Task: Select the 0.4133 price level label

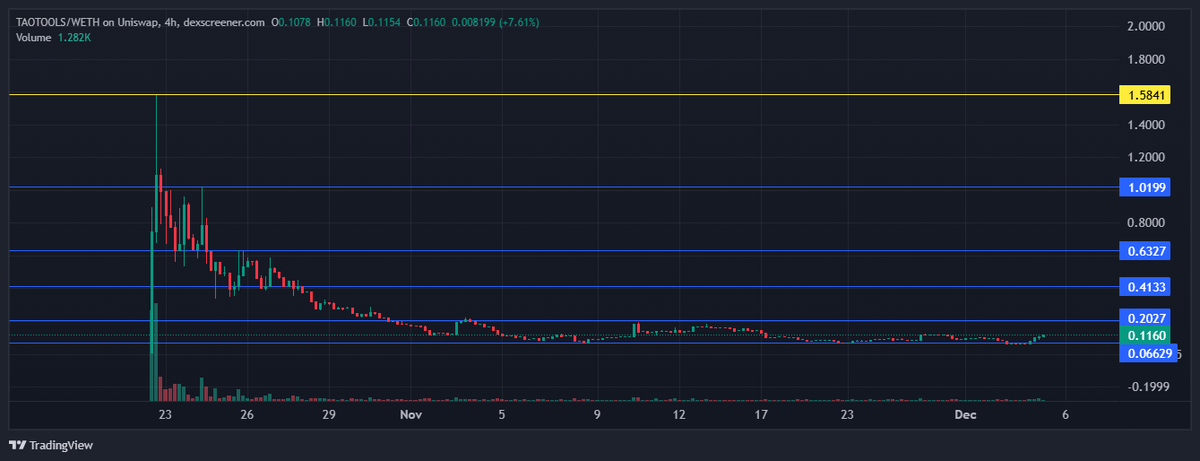Action: click(x=1145, y=287)
